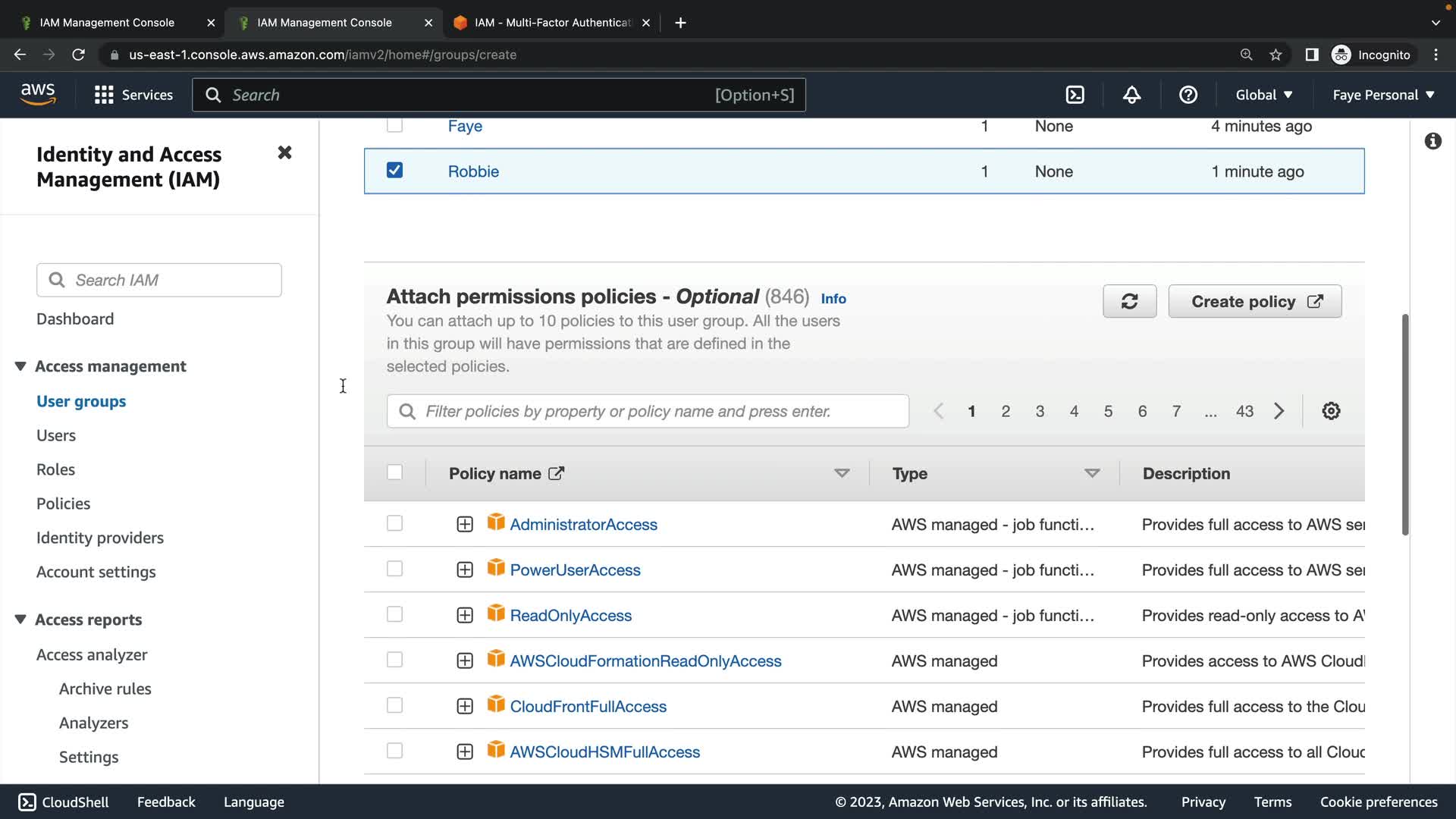Click the info panel icon on the right
Viewport: 1456px width, 819px height.
click(x=1432, y=141)
